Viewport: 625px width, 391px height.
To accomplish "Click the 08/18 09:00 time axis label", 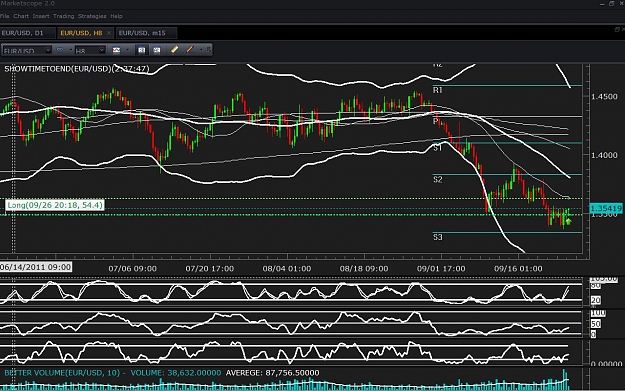I will pyautogui.click(x=364, y=269).
